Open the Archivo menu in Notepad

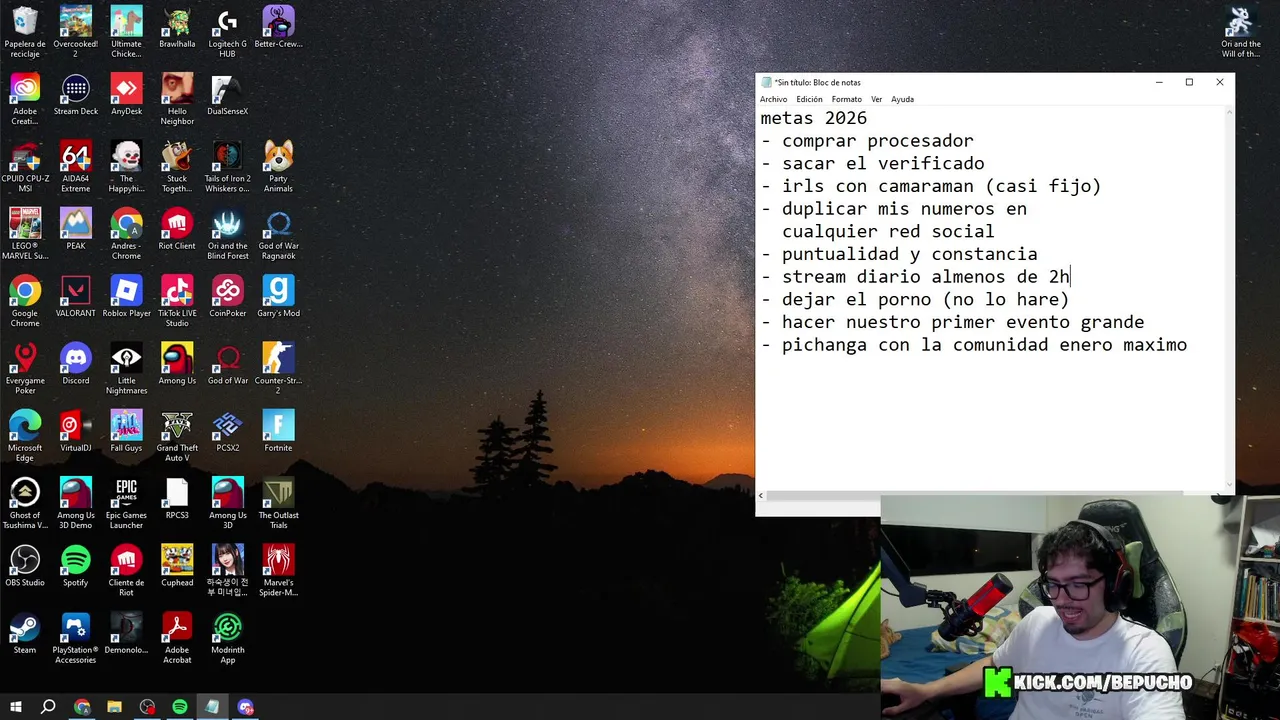pyautogui.click(x=773, y=99)
